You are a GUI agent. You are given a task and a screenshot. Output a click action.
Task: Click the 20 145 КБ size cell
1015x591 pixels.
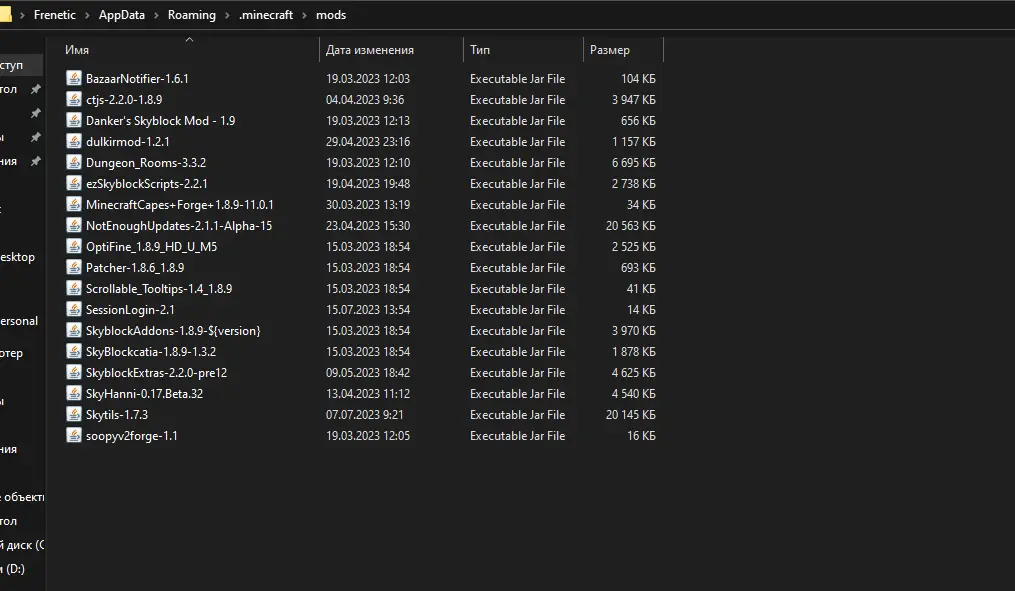630,415
